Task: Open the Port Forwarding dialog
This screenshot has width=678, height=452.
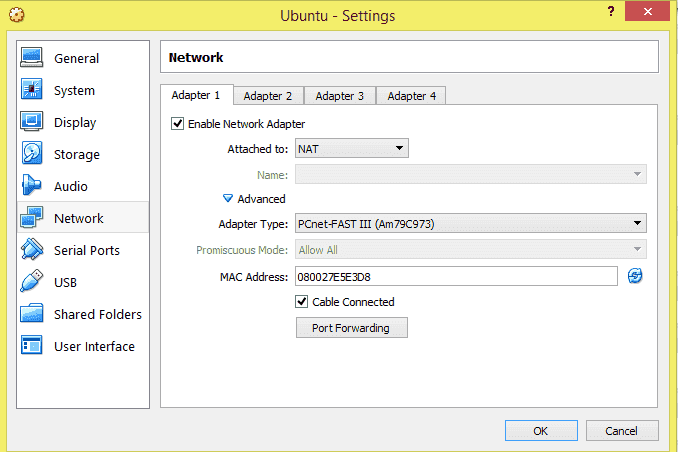Action: tap(352, 328)
